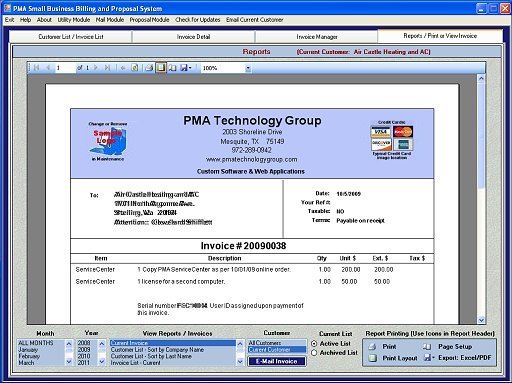This screenshot has height=383, width=512.
Task: Minimize the PMA billing window
Action: (x=481, y=8)
